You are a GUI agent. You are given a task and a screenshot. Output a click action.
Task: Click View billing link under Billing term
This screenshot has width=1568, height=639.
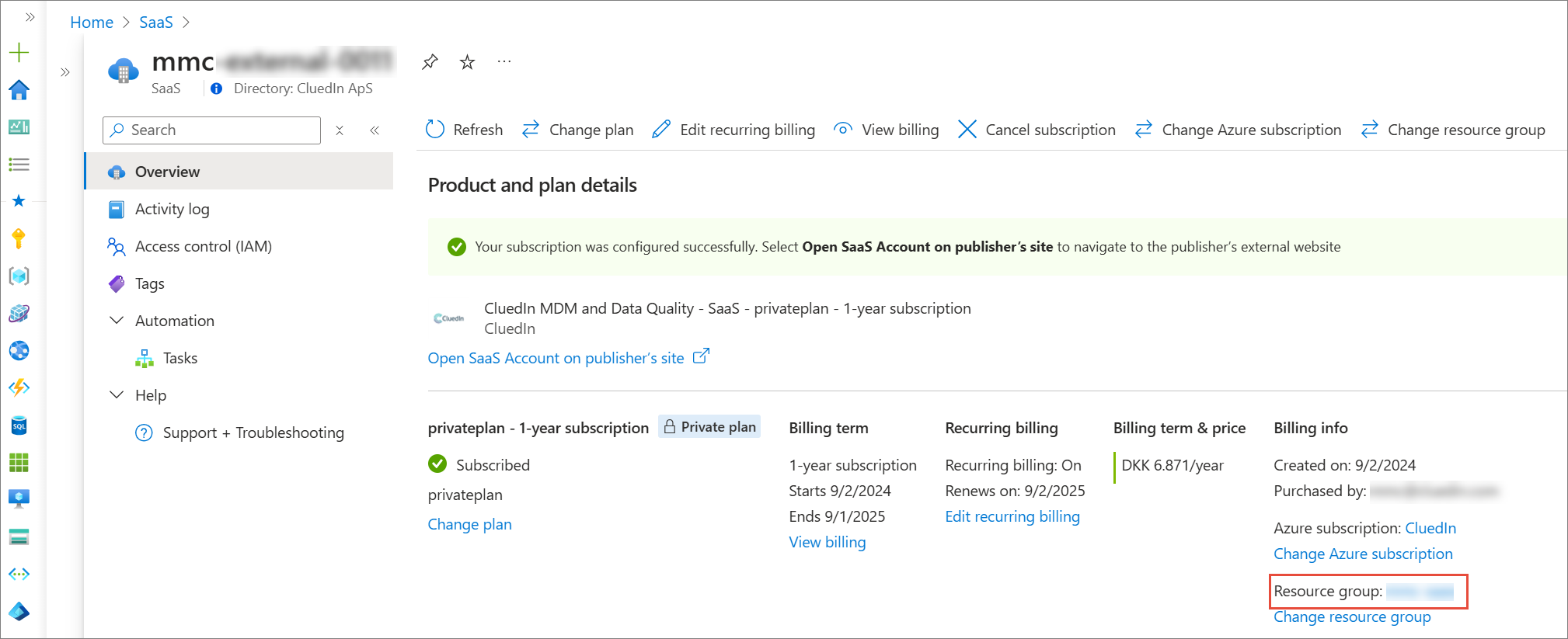(828, 542)
